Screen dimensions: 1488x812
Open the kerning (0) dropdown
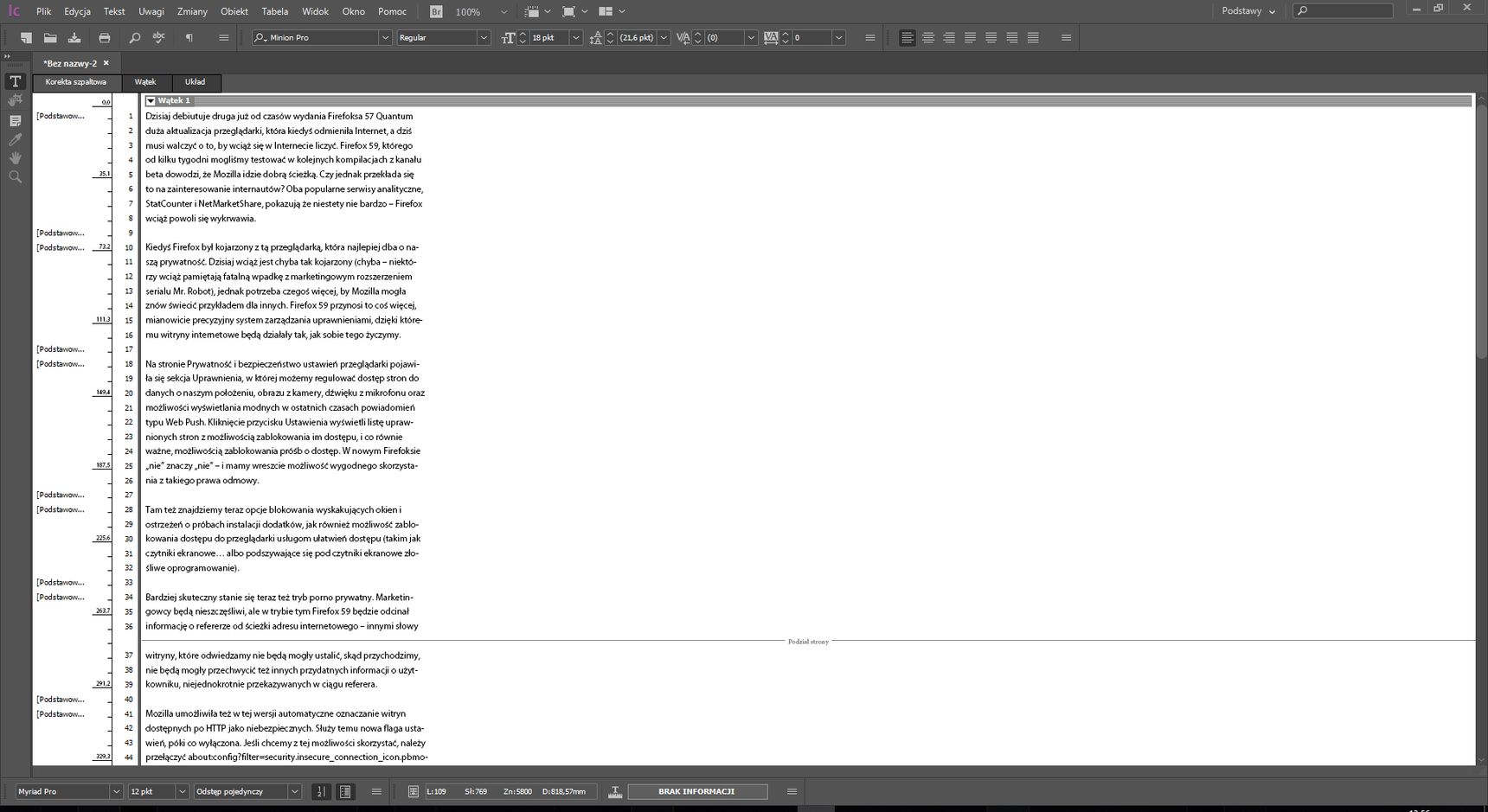(x=751, y=38)
